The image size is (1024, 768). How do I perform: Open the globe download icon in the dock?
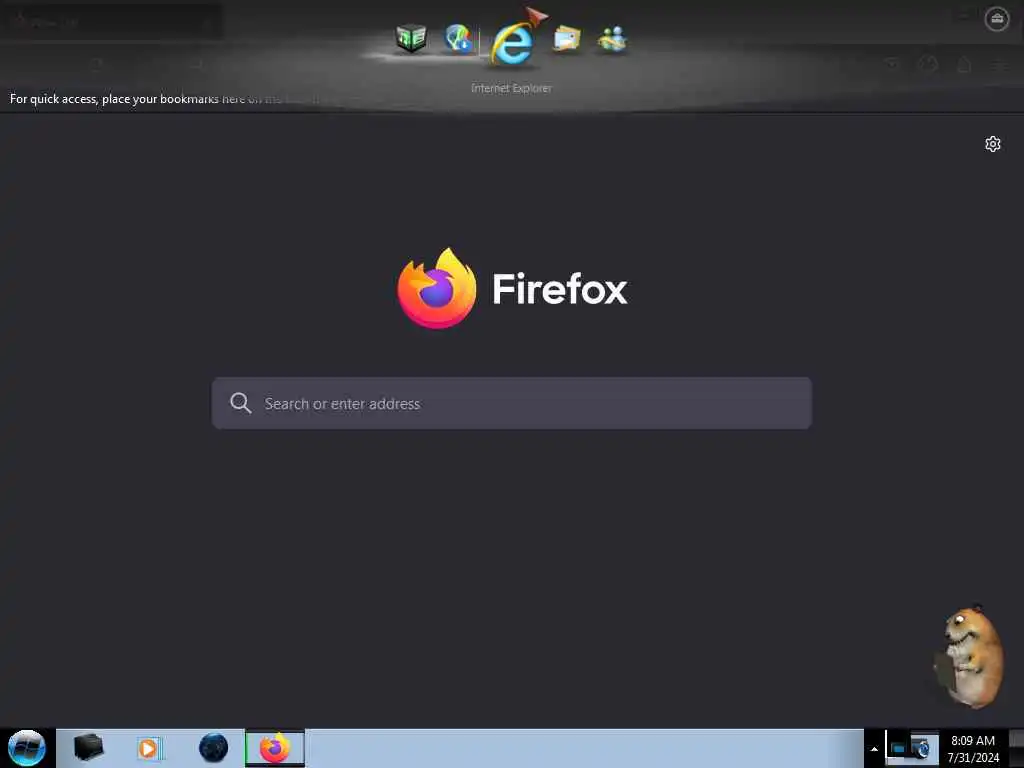(x=458, y=38)
